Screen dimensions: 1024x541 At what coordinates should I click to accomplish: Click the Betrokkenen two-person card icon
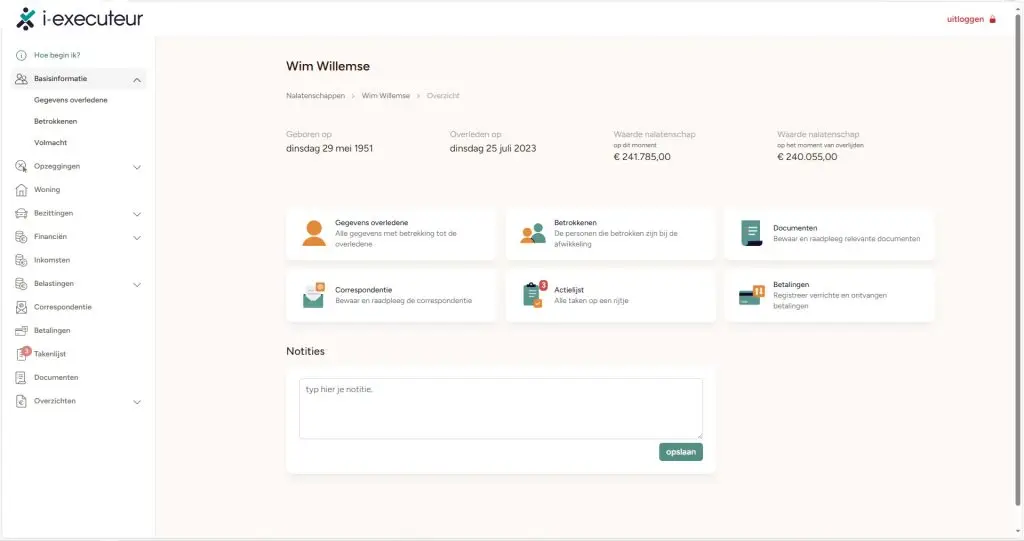pos(533,233)
